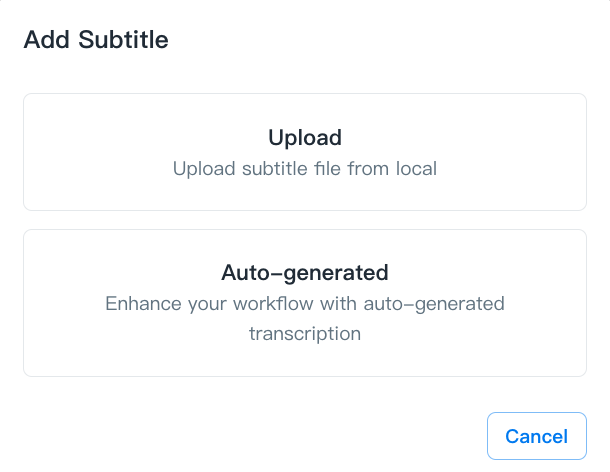
Task: Click empty right area of Auto-generated card
Action: pyautogui.click(x=550, y=302)
